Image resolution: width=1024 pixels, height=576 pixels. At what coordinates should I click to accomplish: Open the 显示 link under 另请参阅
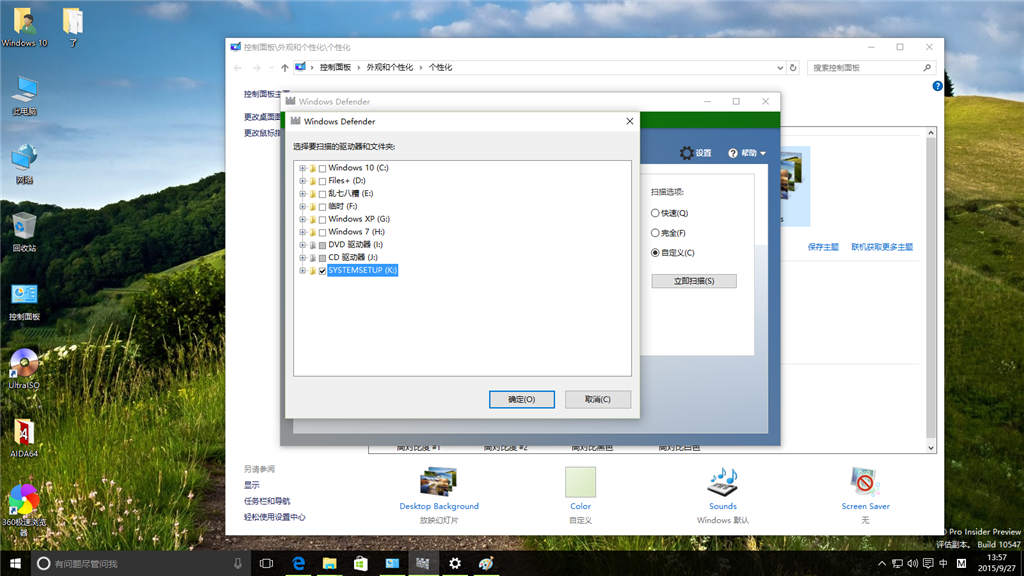251,485
